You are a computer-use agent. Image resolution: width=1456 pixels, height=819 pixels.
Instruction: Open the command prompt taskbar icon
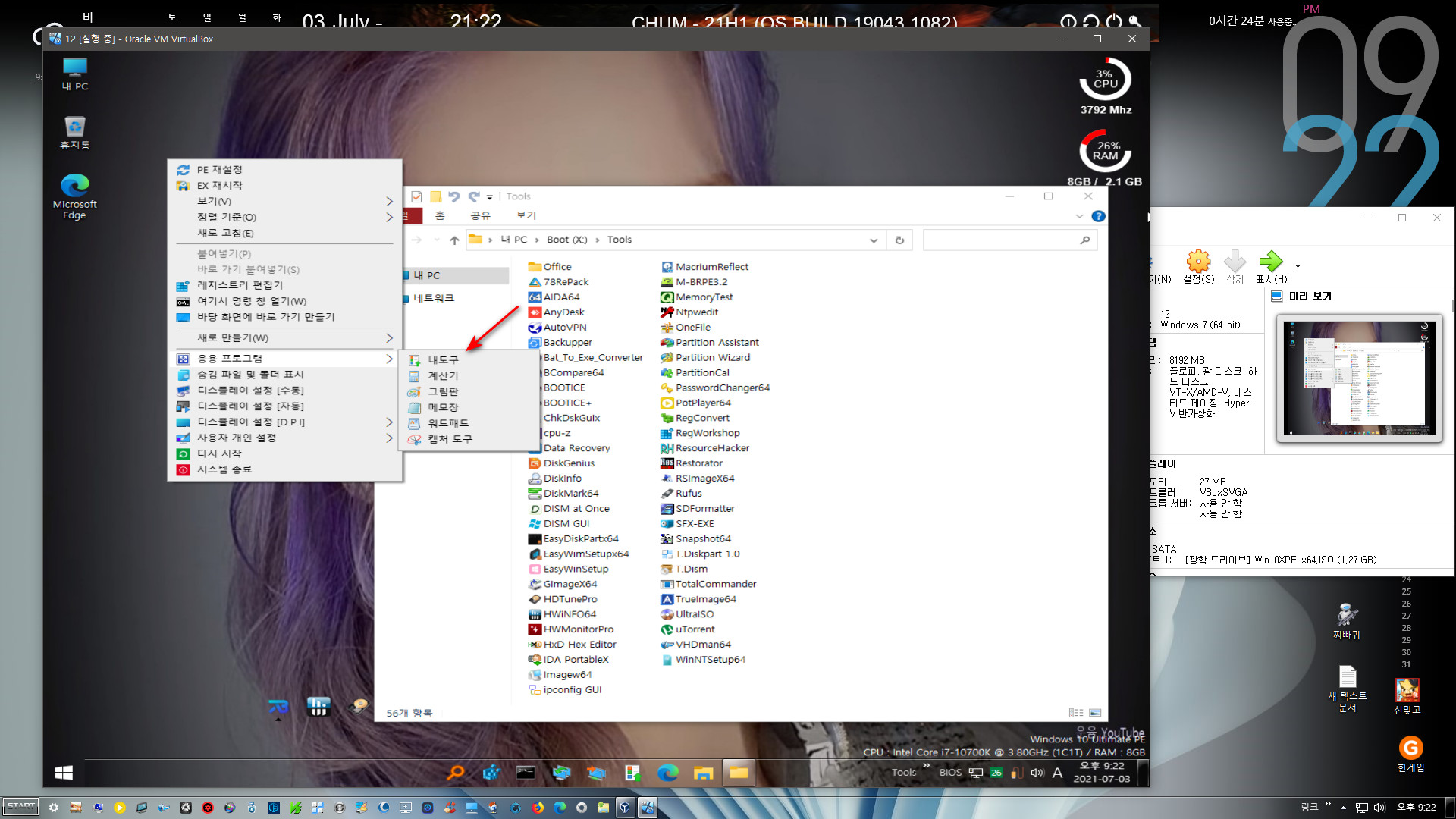[x=526, y=773]
